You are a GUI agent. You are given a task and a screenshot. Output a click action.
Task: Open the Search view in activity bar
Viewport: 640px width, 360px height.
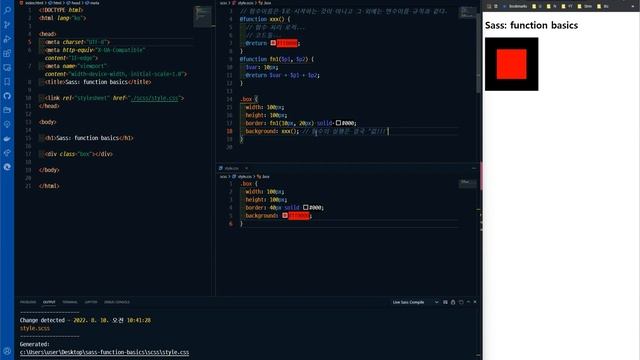tap(7, 11)
